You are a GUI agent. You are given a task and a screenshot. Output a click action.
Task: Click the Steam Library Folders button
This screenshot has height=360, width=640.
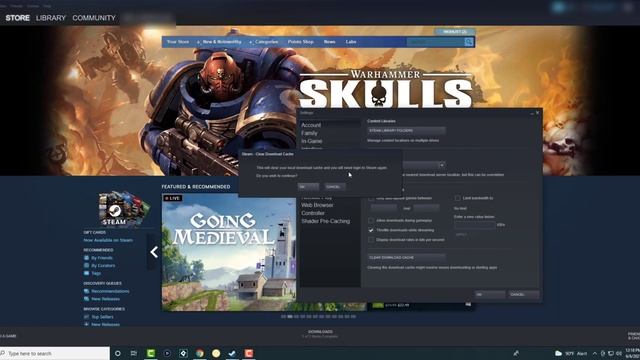pyautogui.click(x=406, y=131)
